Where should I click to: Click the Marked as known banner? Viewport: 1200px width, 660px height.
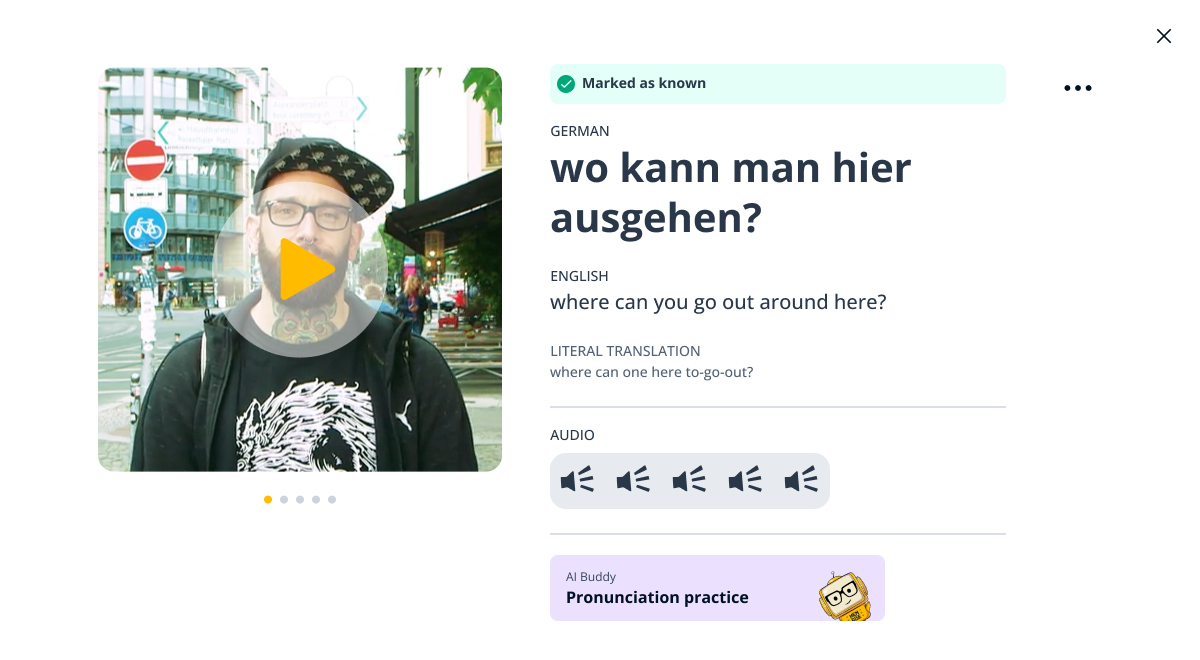click(x=778, y=84)
